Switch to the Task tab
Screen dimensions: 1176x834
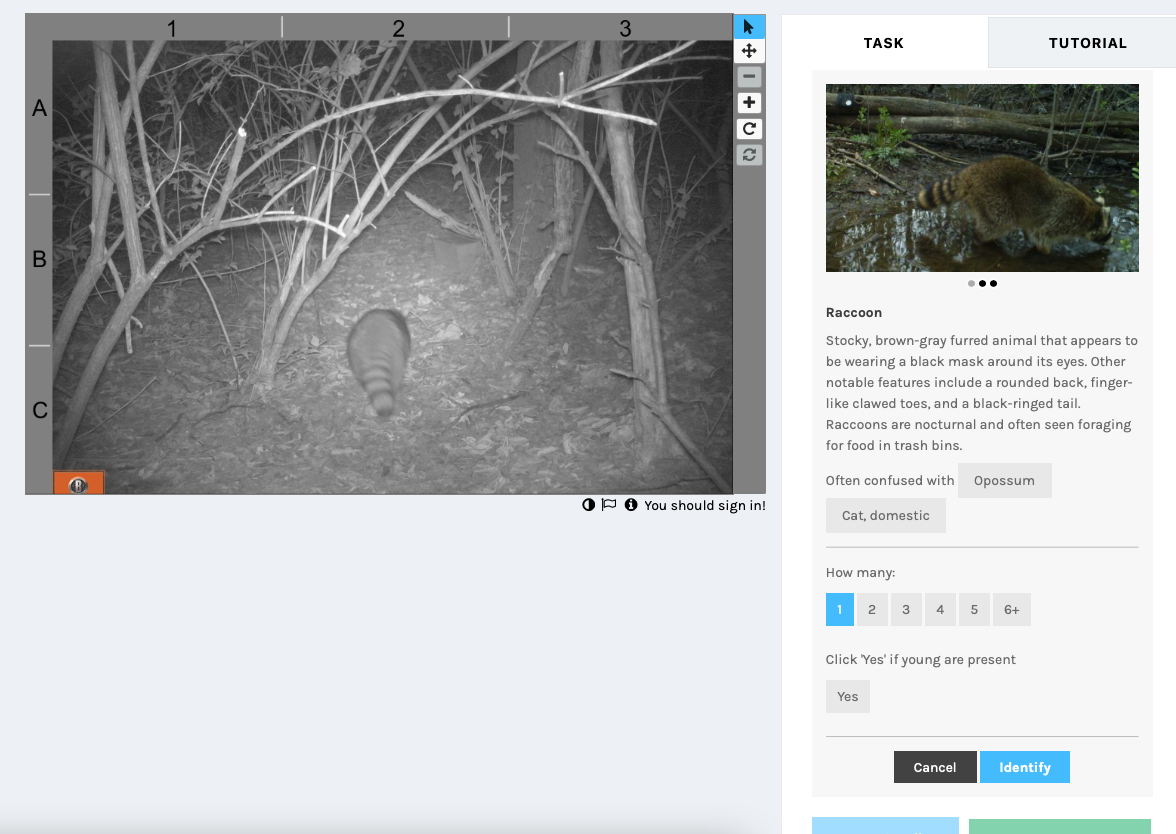coord(884,43)
